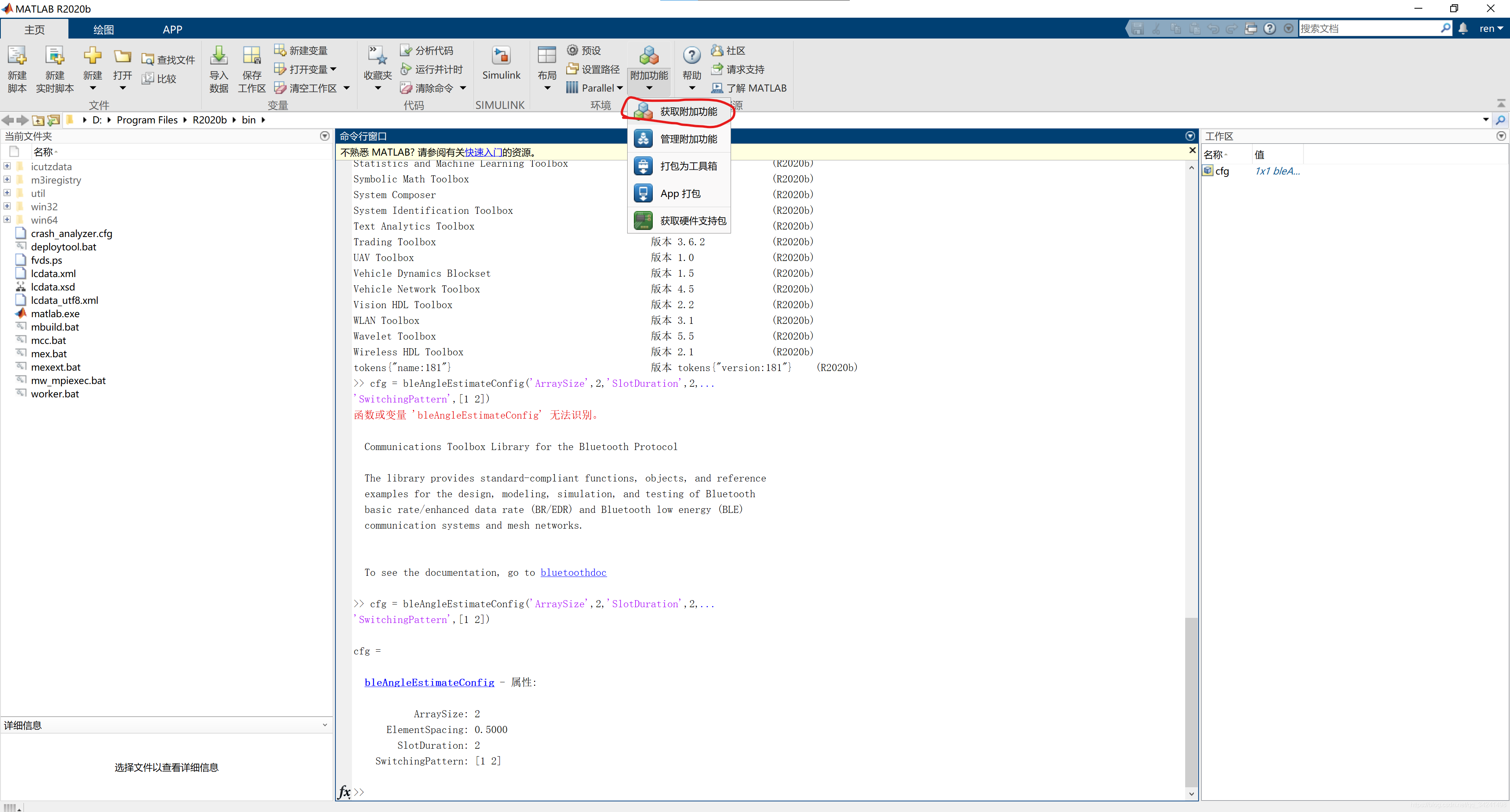Open the Parallel dropdown menu
1510x812 pixels.
[x=620, y=88]
